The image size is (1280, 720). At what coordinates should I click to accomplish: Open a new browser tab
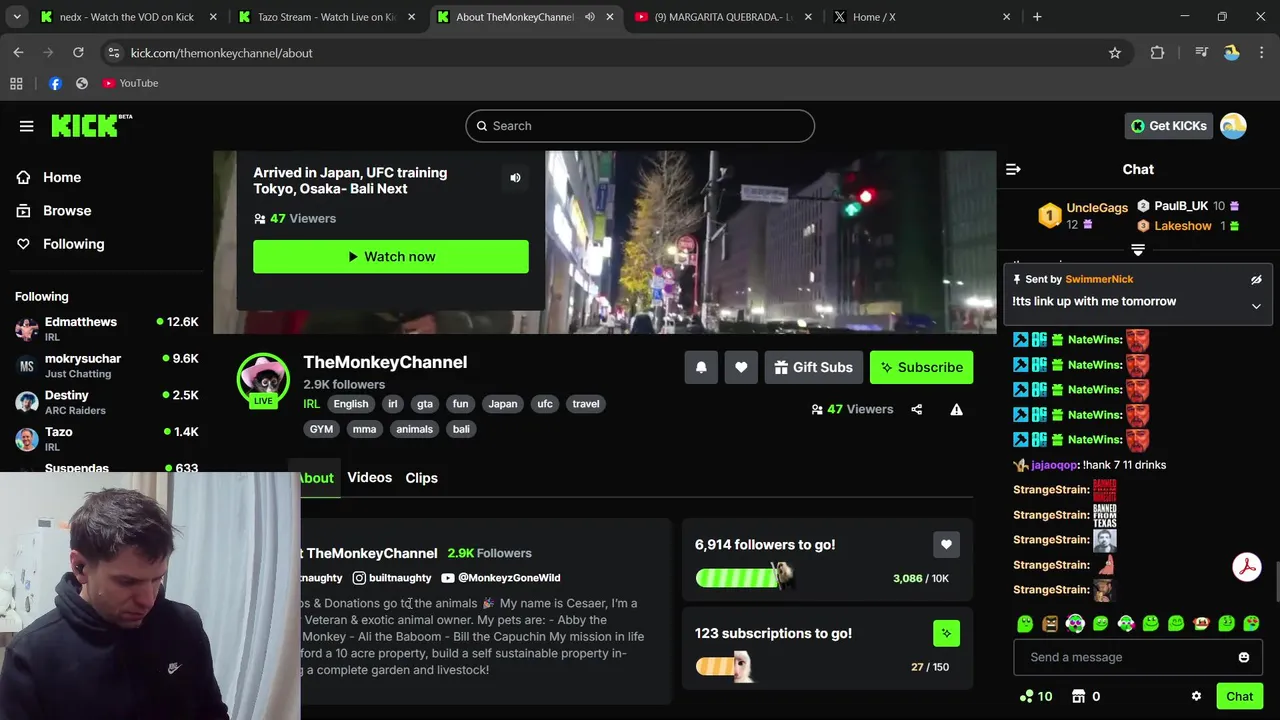coord(1037,17)
